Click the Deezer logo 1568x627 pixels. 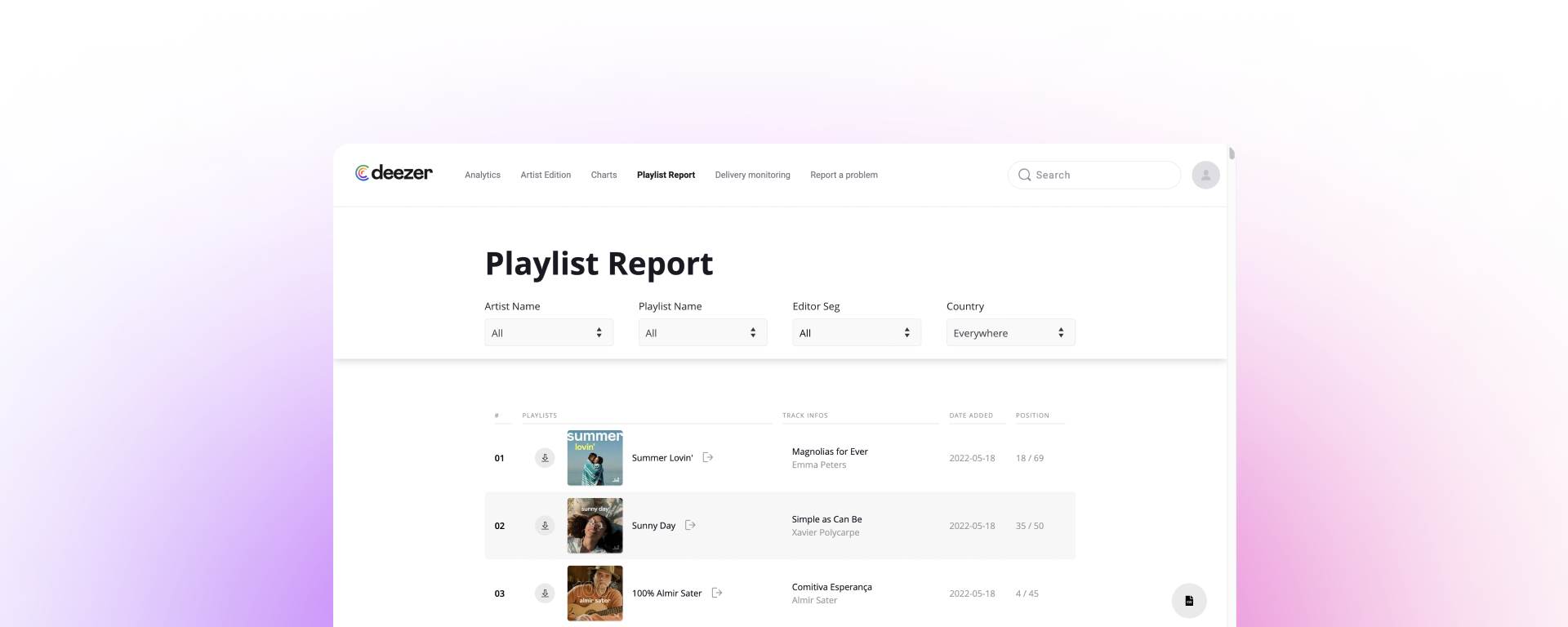point(394,173)
